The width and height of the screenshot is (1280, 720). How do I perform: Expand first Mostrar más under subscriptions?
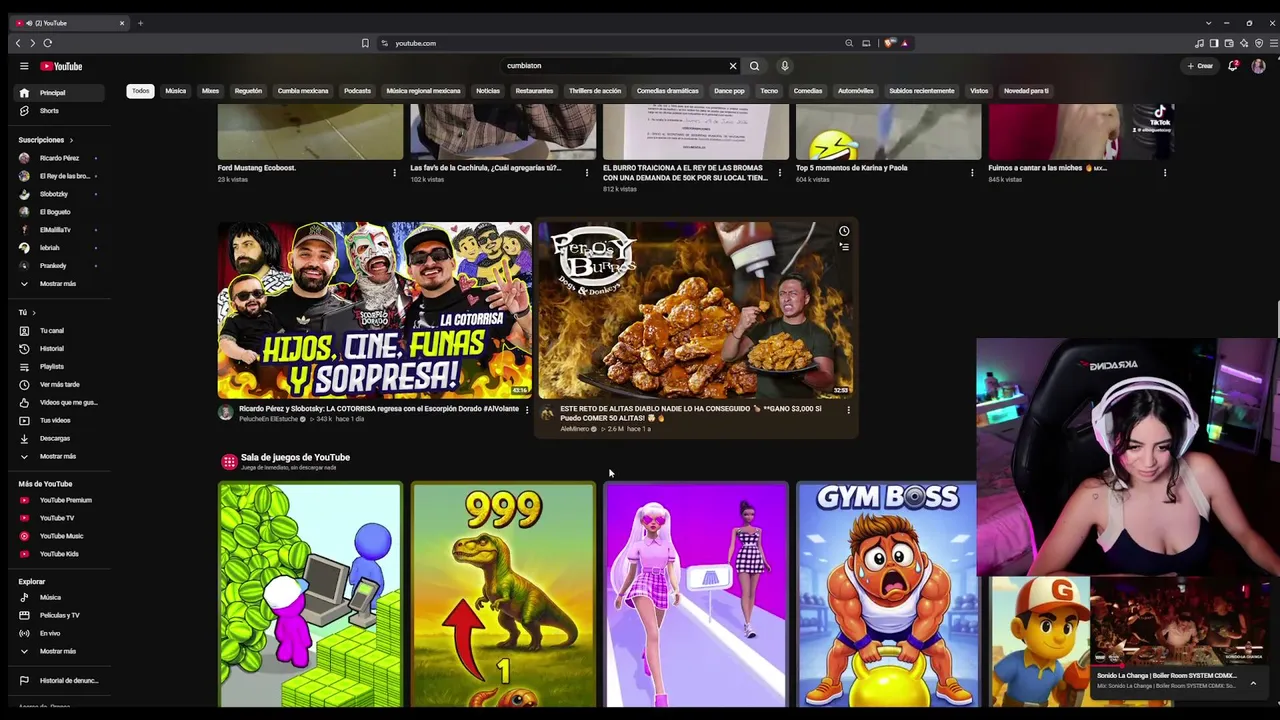[x=60, y=284]
